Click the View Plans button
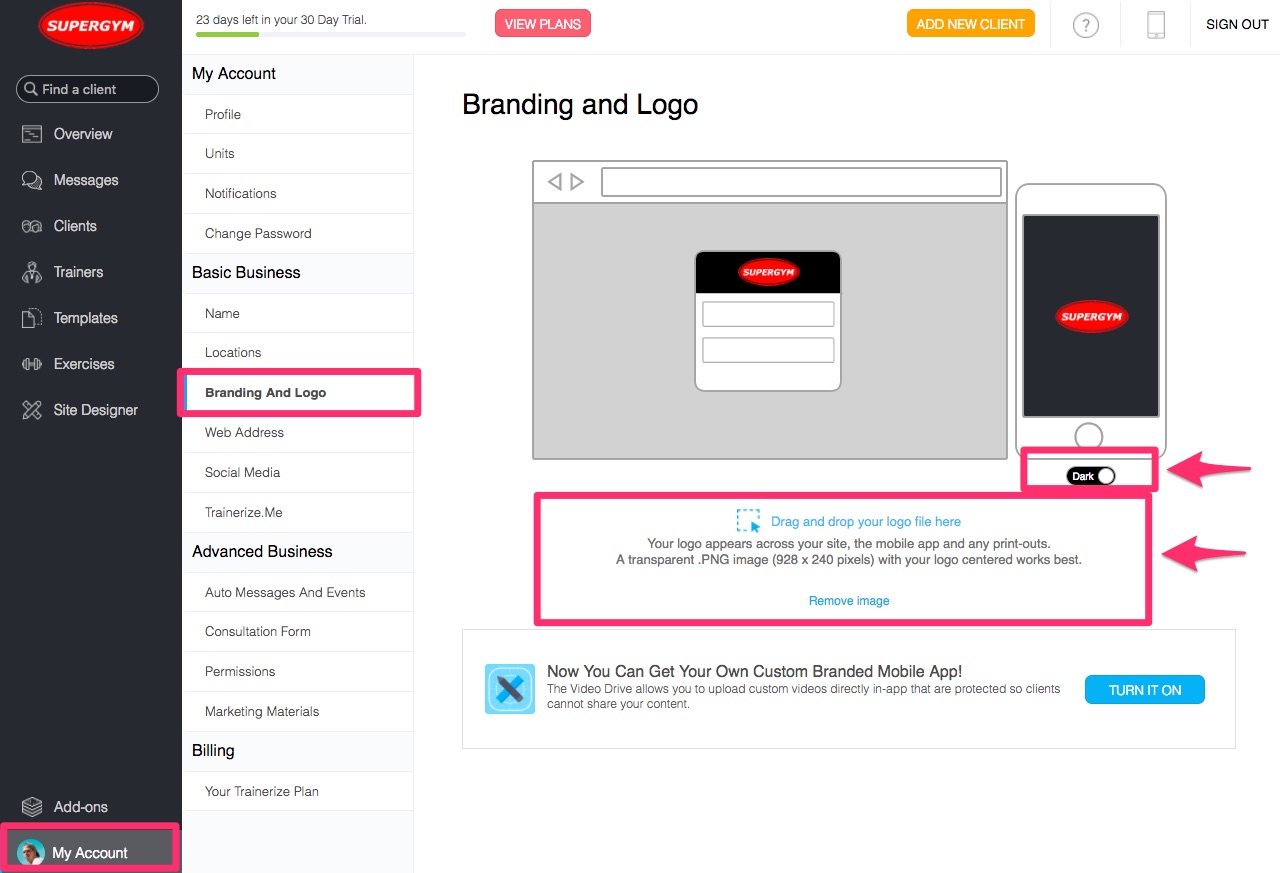Screen dimensions: 1280x873 tap(543, 24)
